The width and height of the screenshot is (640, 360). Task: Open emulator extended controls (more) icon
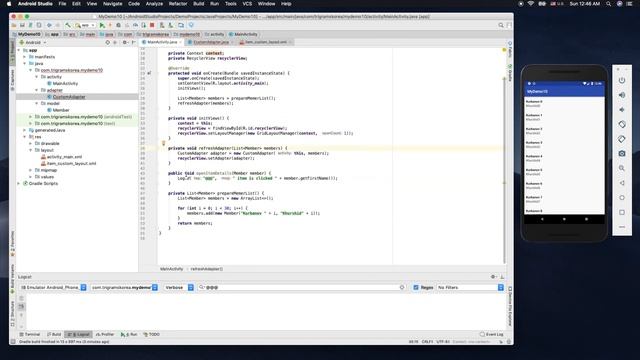pos(622,227)
